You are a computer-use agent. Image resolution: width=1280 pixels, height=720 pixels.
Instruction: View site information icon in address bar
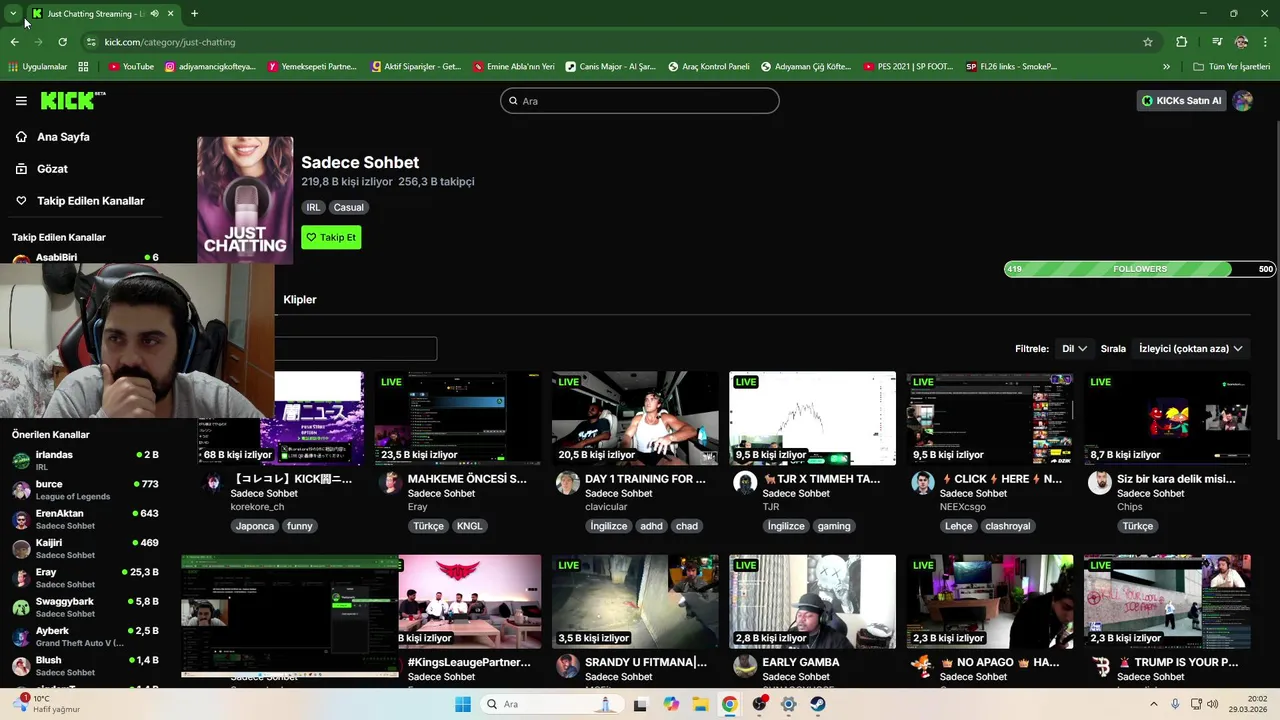click(91, 42)
